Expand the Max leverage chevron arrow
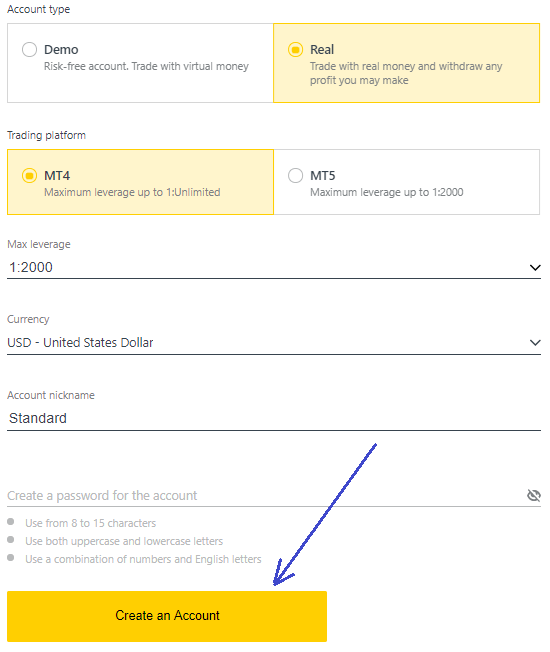This screenshot has height=652, width=550. [x=535, y=267]
